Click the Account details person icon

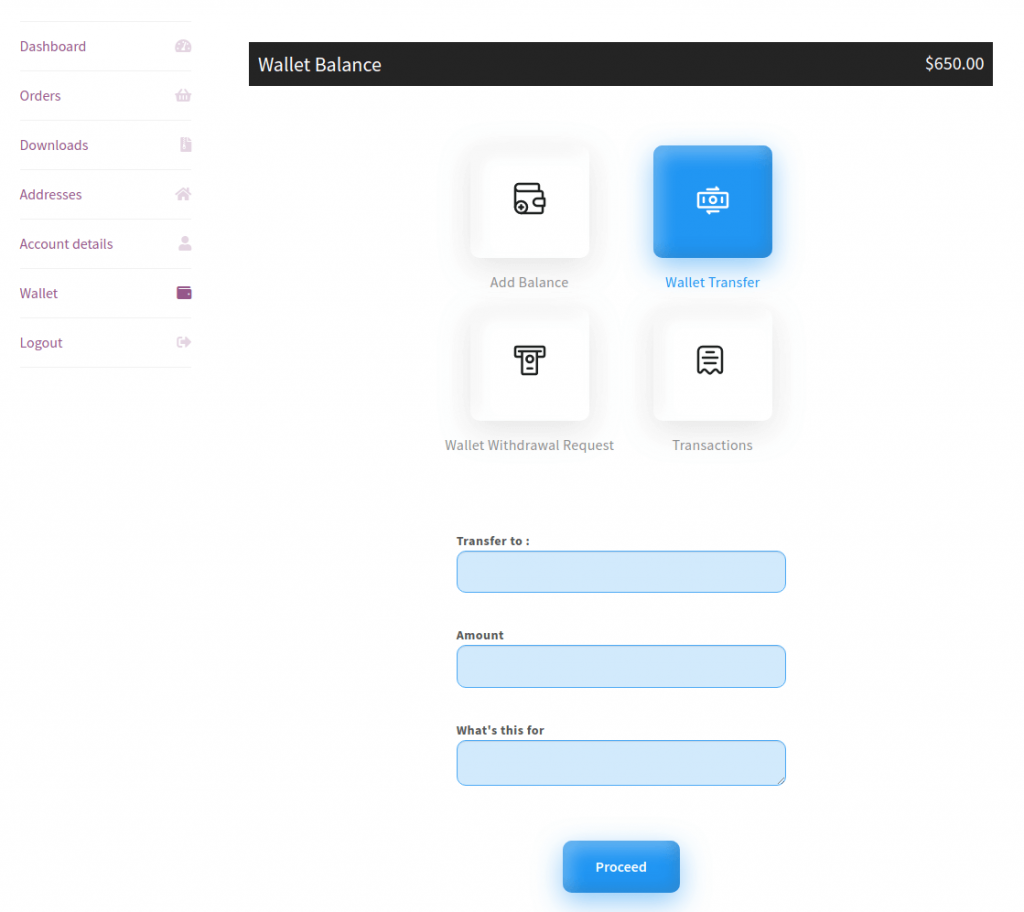pyautogui.click(x=185, y=244)
